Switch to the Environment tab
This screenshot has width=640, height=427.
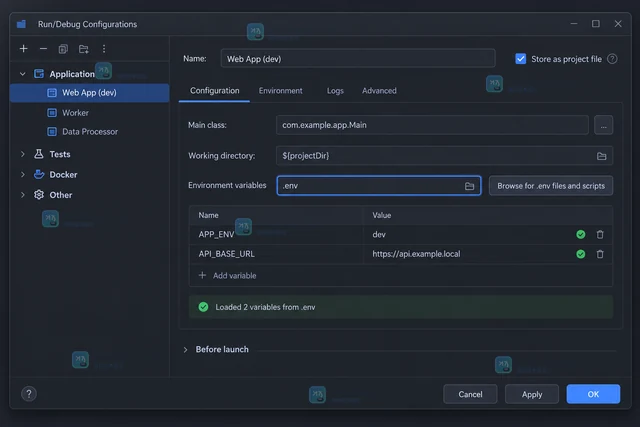[280, 91]
